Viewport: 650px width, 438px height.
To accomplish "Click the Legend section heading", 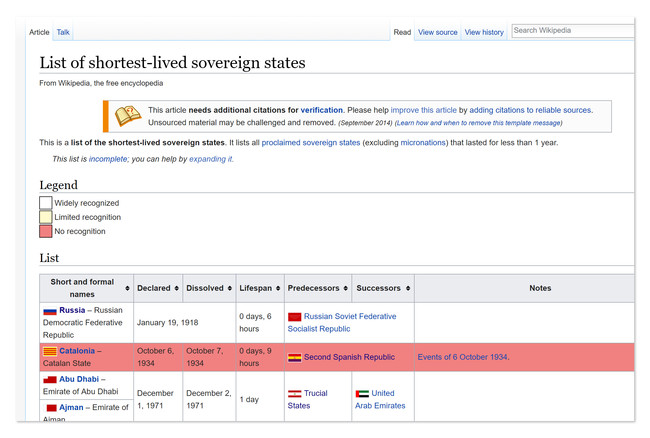I will click(58, 185).
